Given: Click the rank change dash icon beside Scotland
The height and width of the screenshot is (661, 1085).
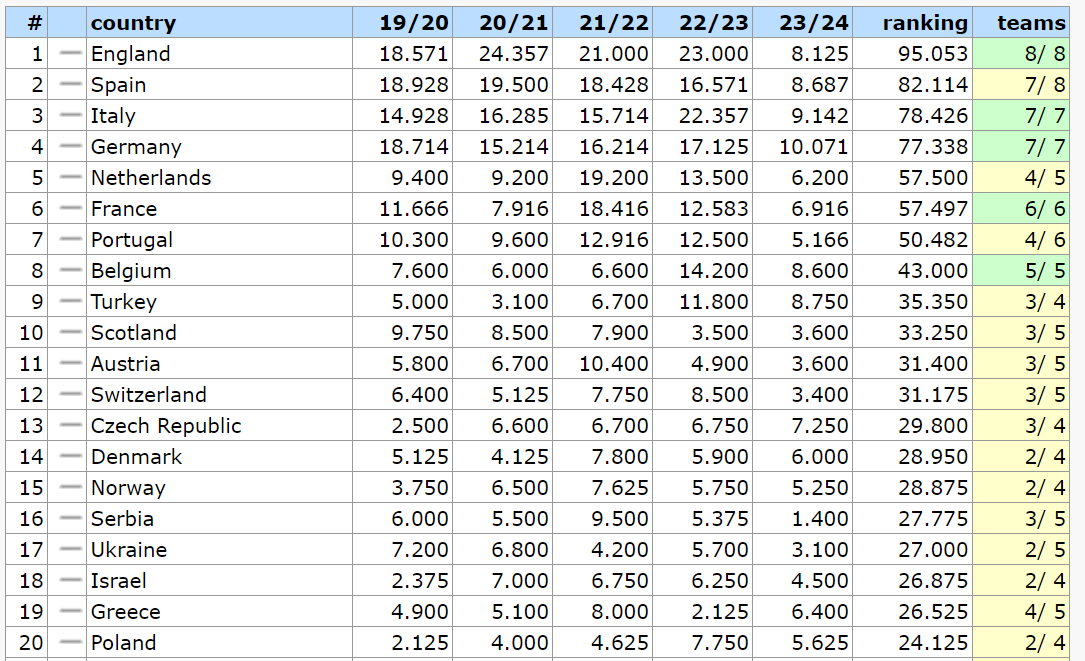Looking at the screenshot, I should 69,333.
